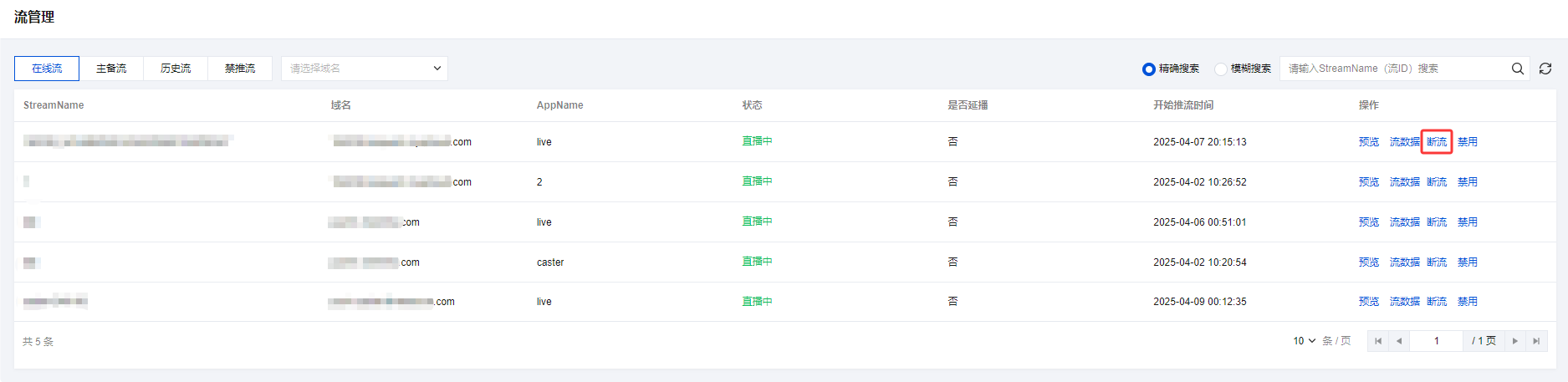
Task: Click the page number input box
Action: pos(1437,341)
